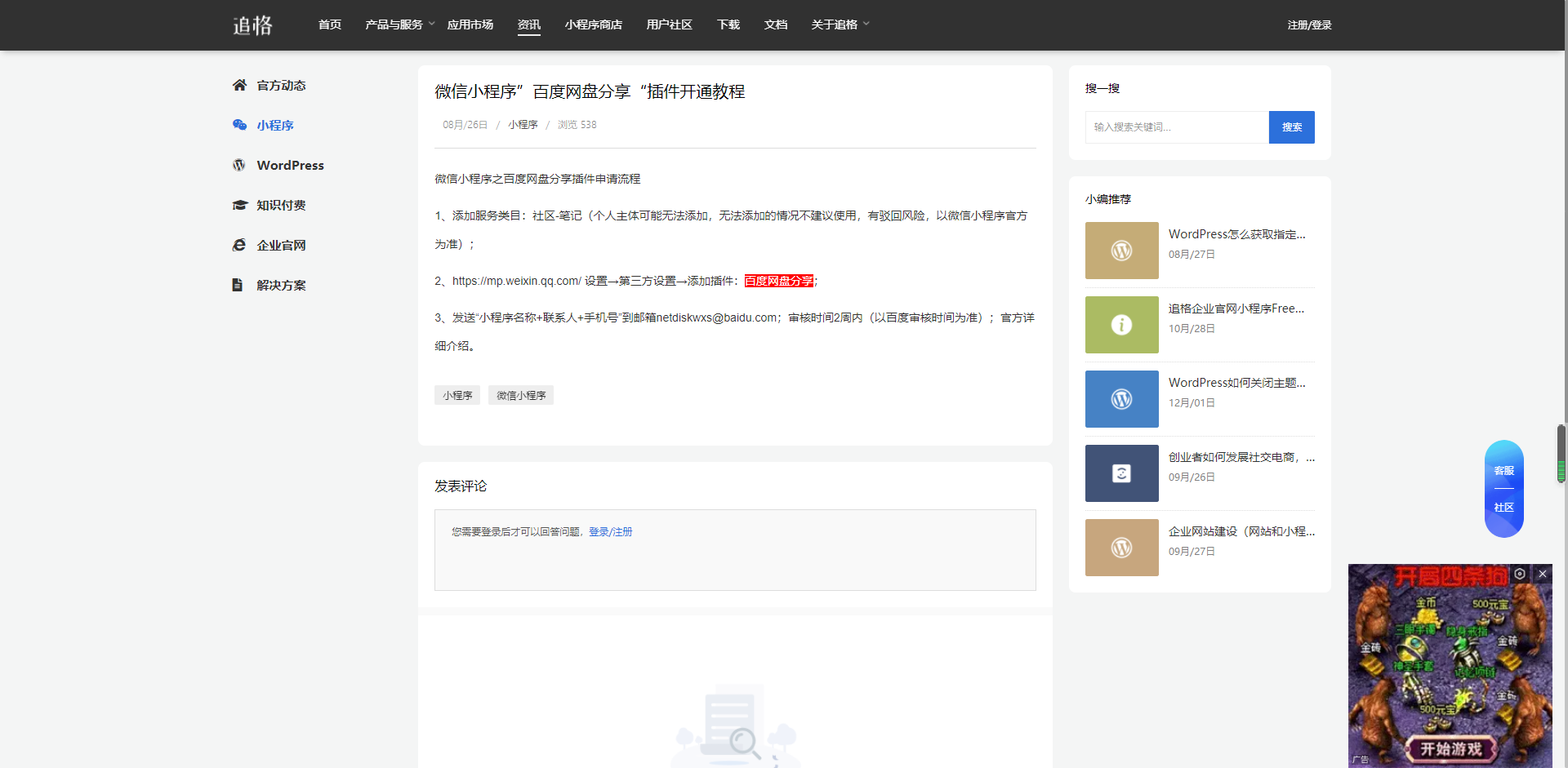Open the WordPress怎么获取指定 article thumbnail
The image size is (1568, 768).
1121,251
